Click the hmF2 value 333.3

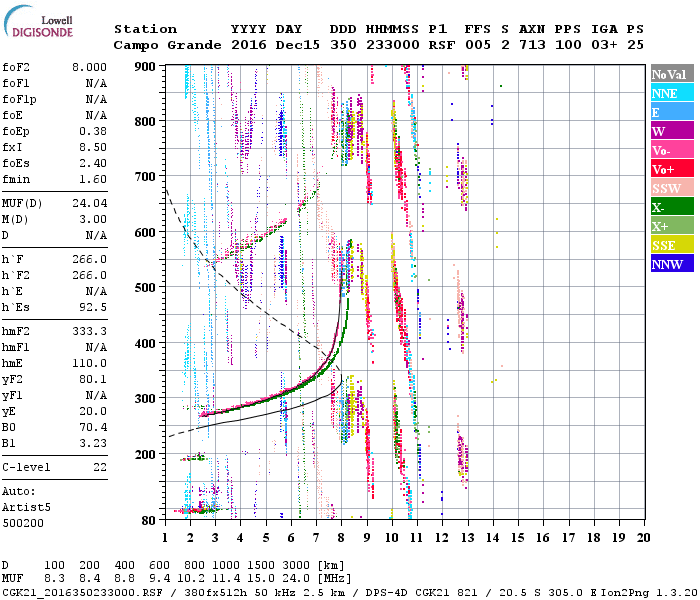tap(90, 332)
